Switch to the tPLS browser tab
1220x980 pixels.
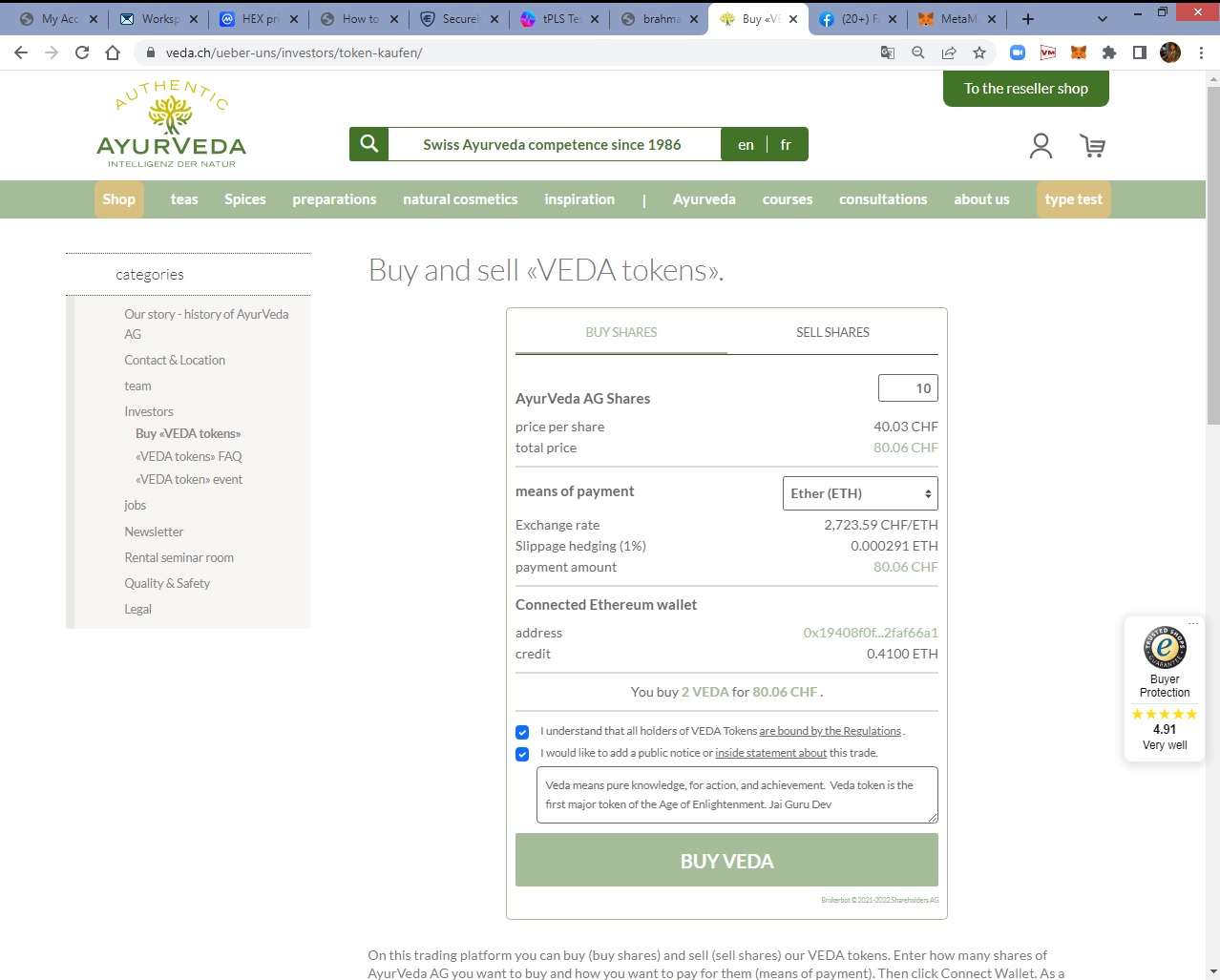[559, 18]
